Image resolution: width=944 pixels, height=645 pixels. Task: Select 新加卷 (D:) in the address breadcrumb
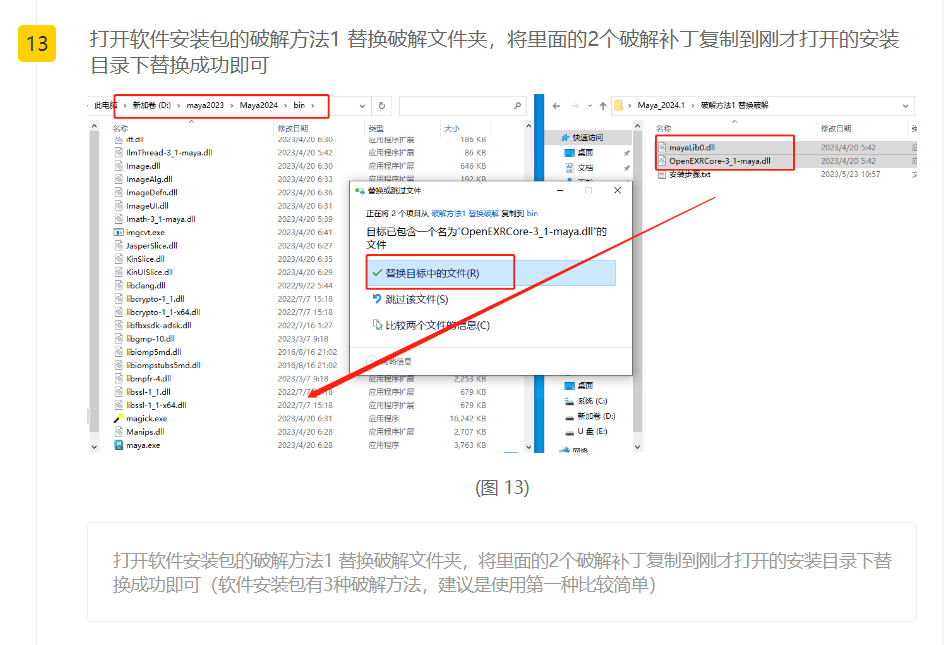pos(152,105)
